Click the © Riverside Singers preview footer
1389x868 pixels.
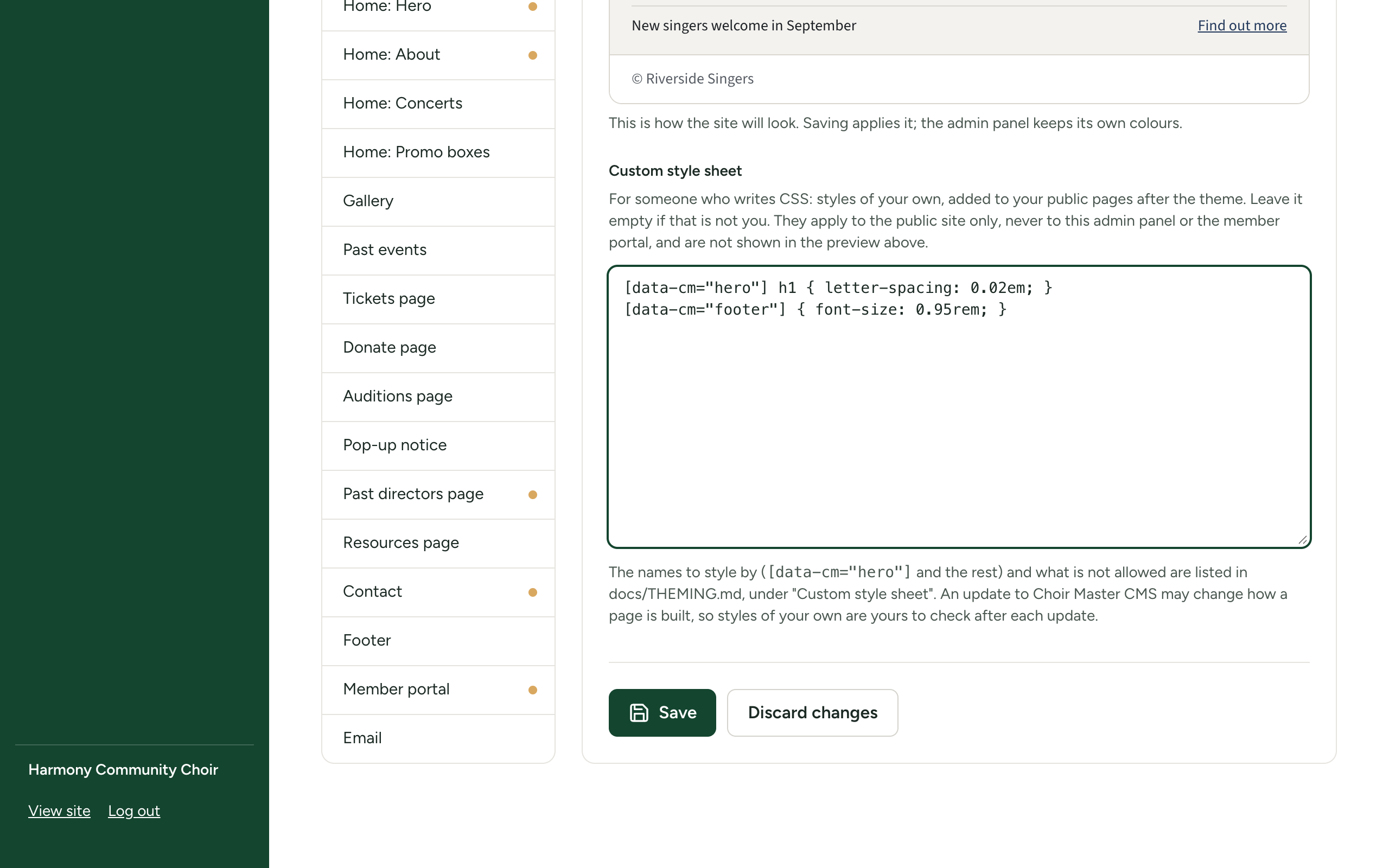[x=692, y=79]
